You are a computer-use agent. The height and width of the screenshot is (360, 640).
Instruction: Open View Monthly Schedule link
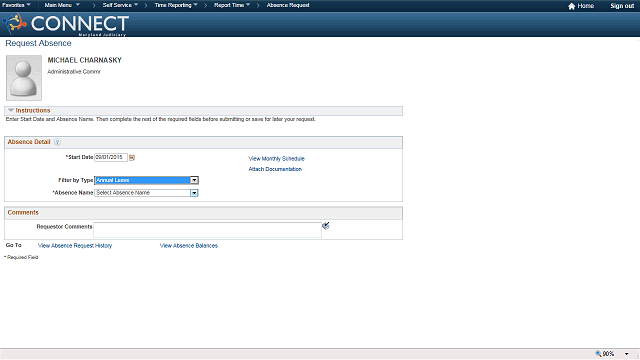pos(276,158)
